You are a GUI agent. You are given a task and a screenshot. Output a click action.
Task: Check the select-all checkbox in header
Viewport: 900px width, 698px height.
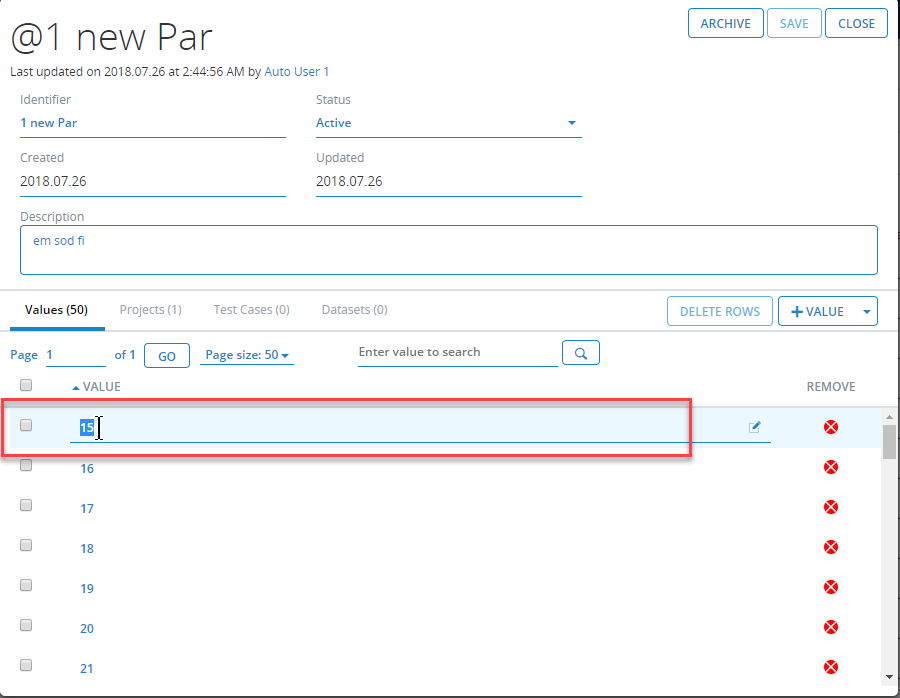pos(26,385)
